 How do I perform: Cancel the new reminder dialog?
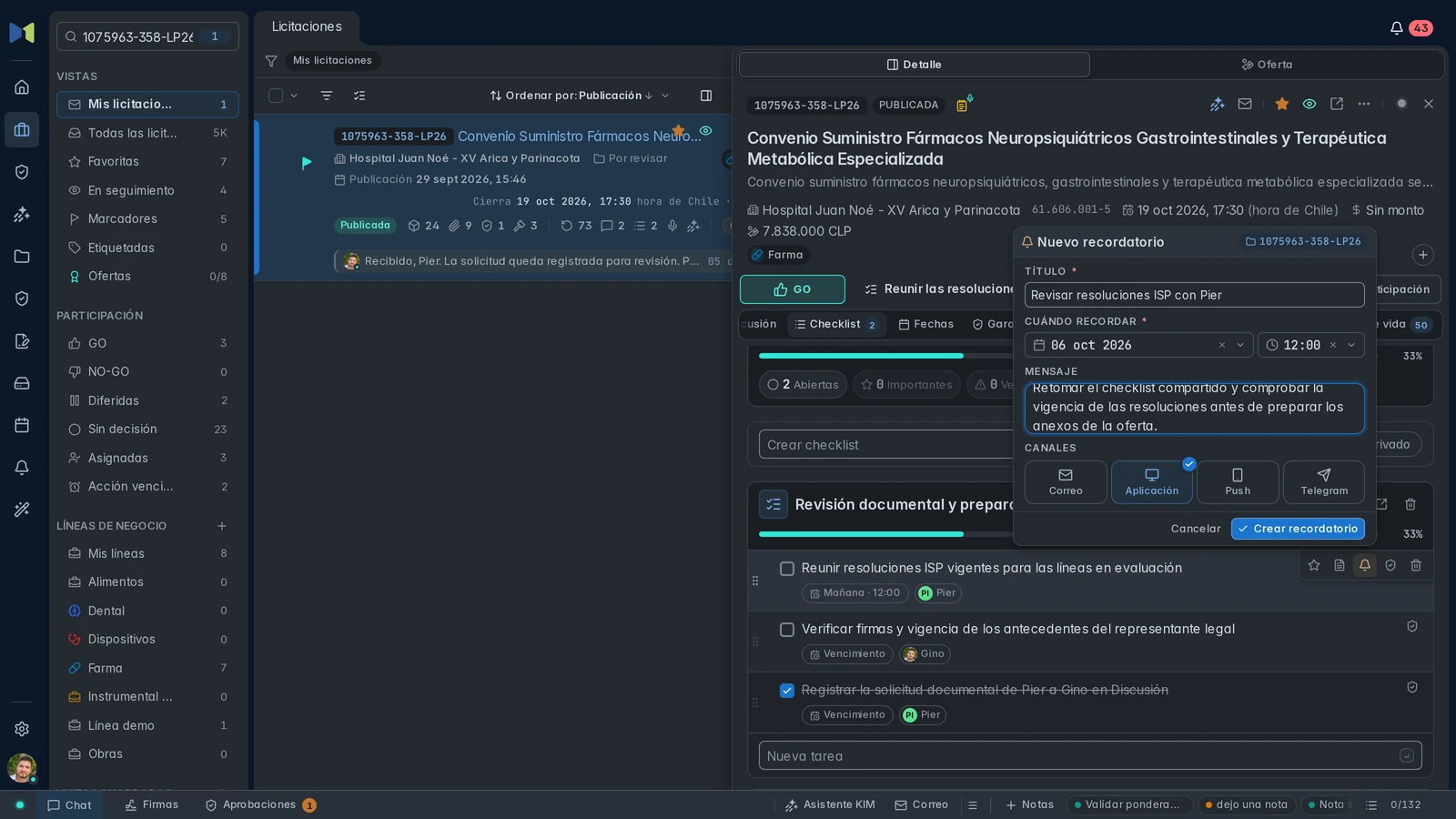(1196, 529)
